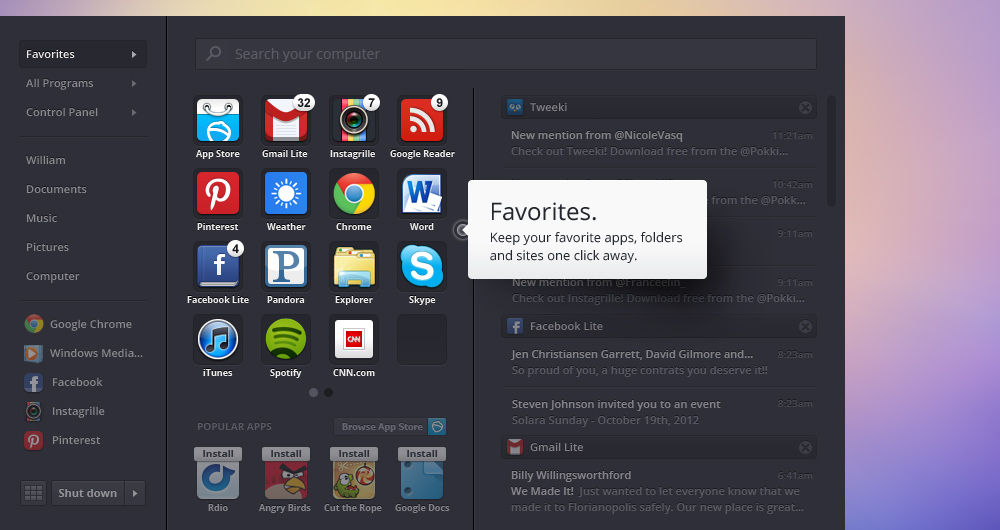Click Install label above Rdio
Viewport: 1000px width, 530px height.
217,453
